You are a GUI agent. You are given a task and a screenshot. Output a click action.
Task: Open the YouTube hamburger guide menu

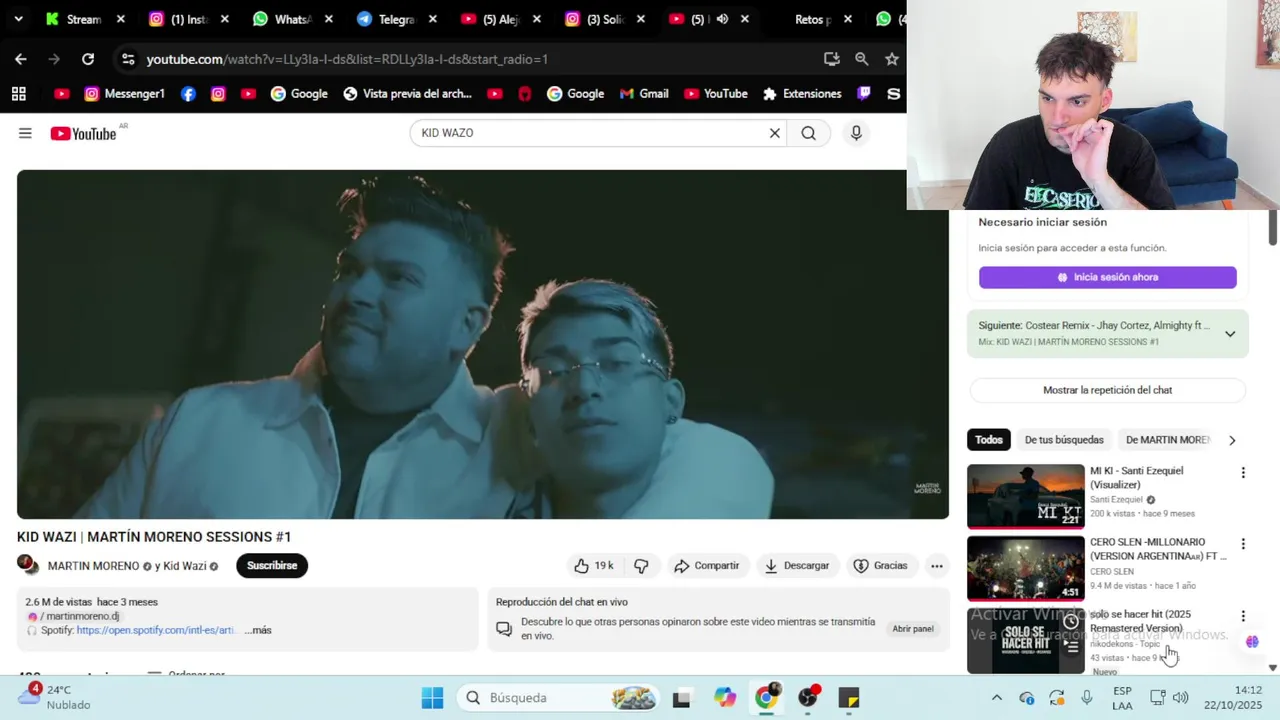[25, 133]
